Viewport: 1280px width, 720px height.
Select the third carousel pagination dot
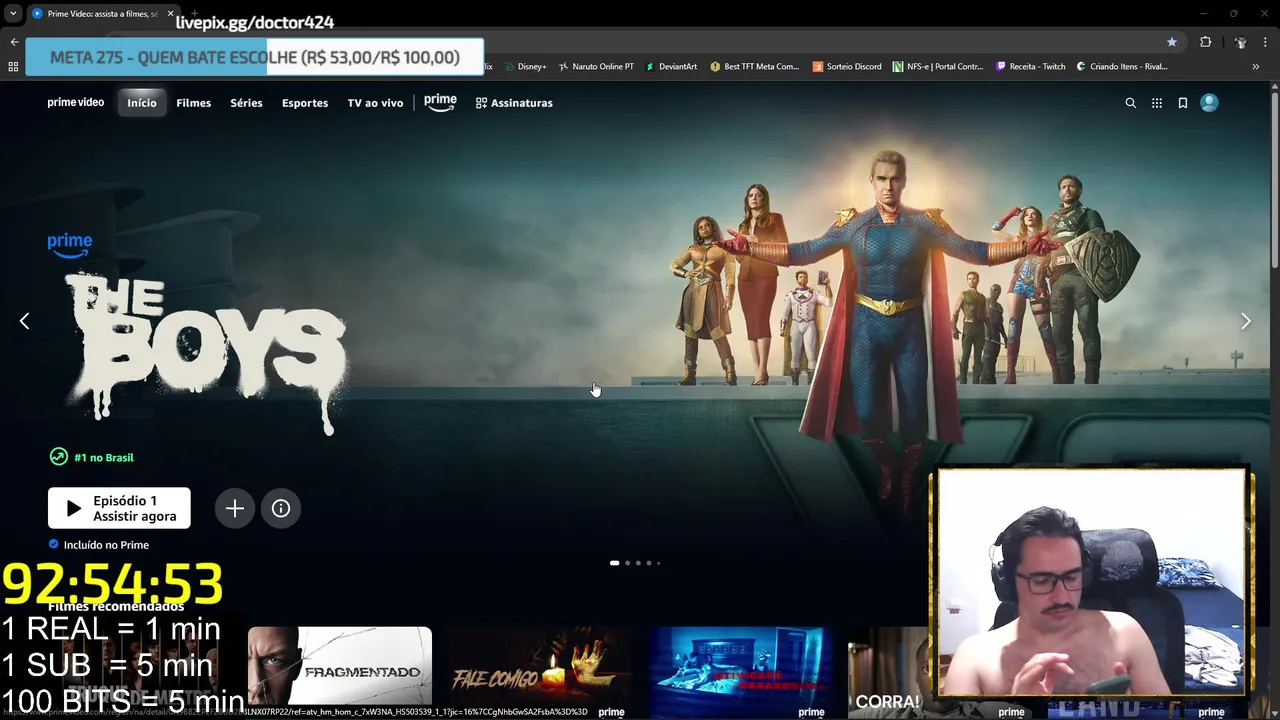point(638,563)
